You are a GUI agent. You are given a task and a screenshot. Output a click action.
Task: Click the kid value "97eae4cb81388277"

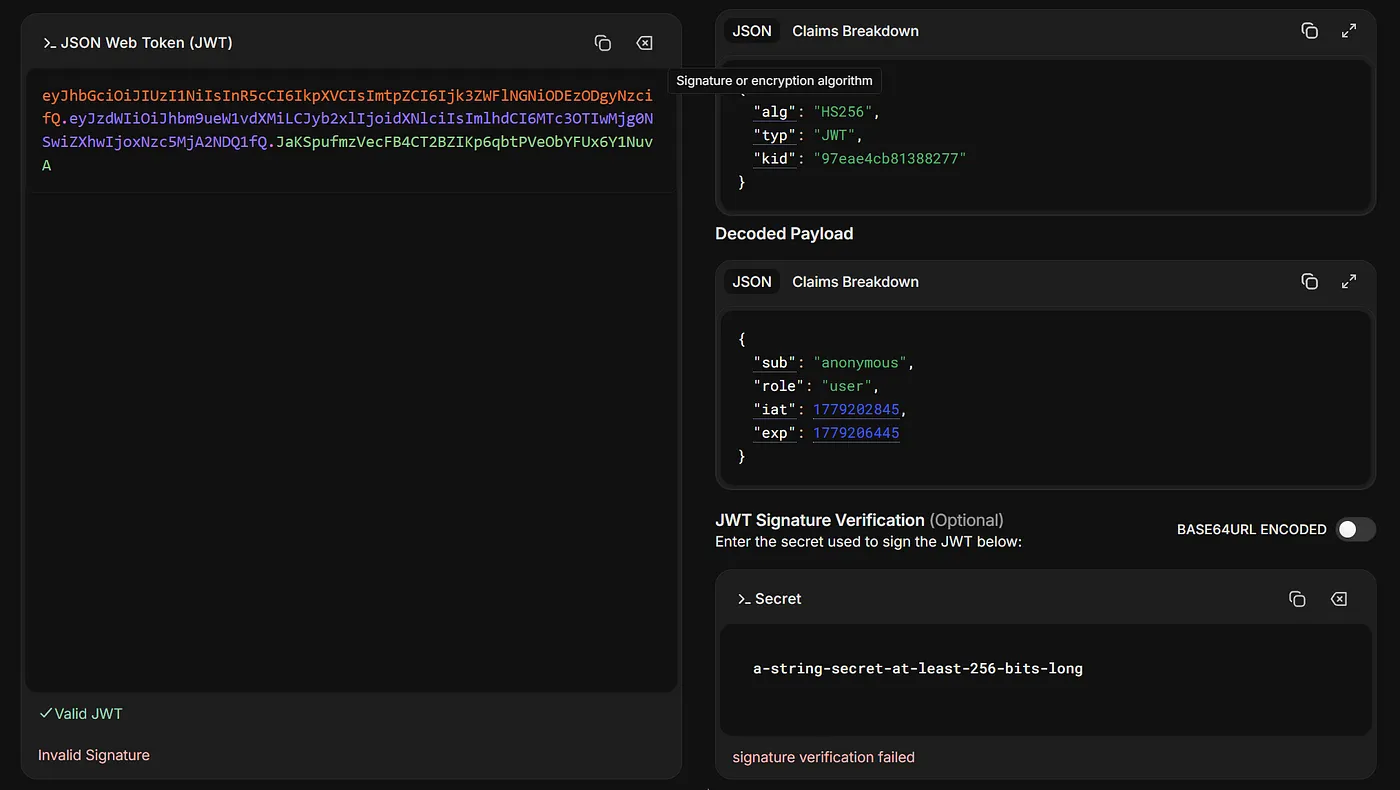point(890,159)
